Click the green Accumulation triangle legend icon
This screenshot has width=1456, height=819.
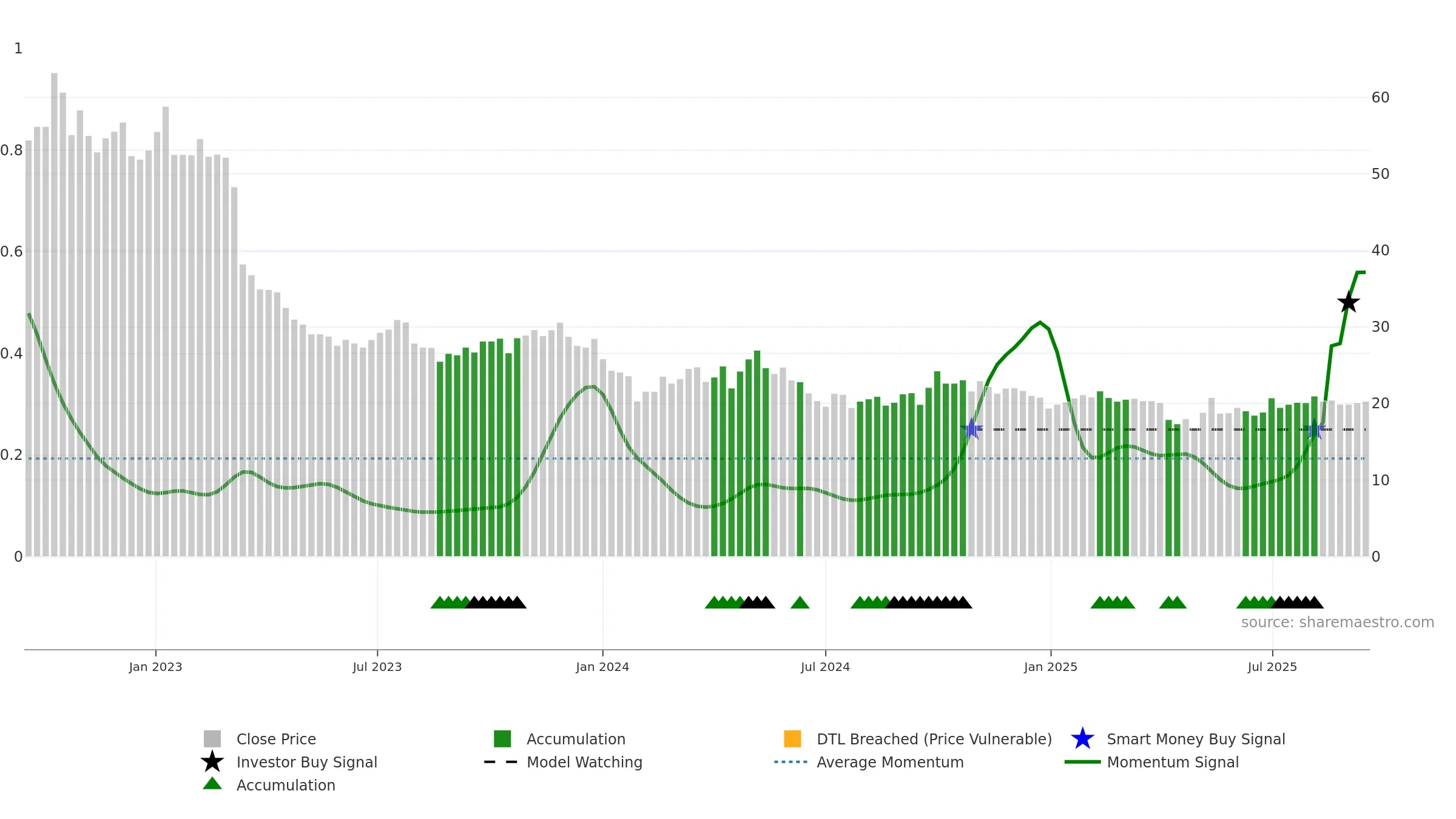(x=212, y=784)
